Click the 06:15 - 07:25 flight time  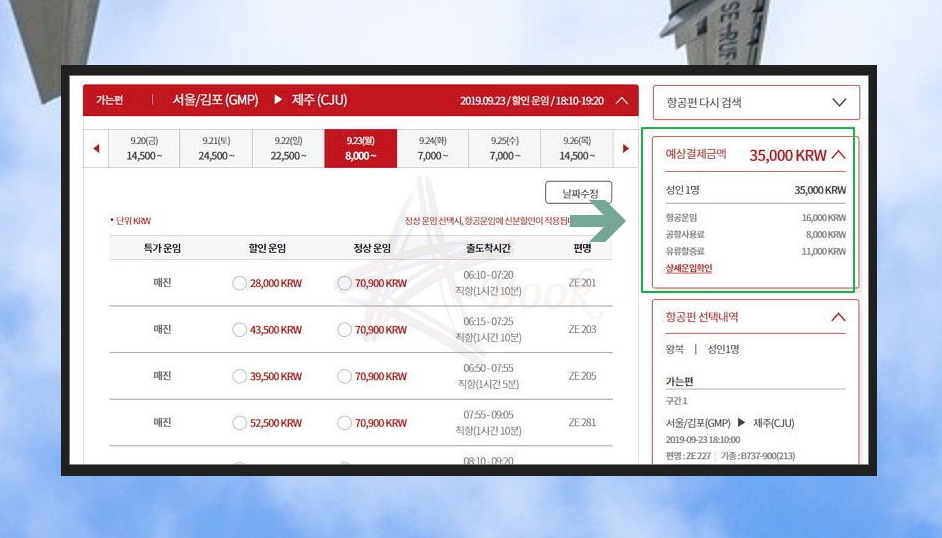point(488,321)
